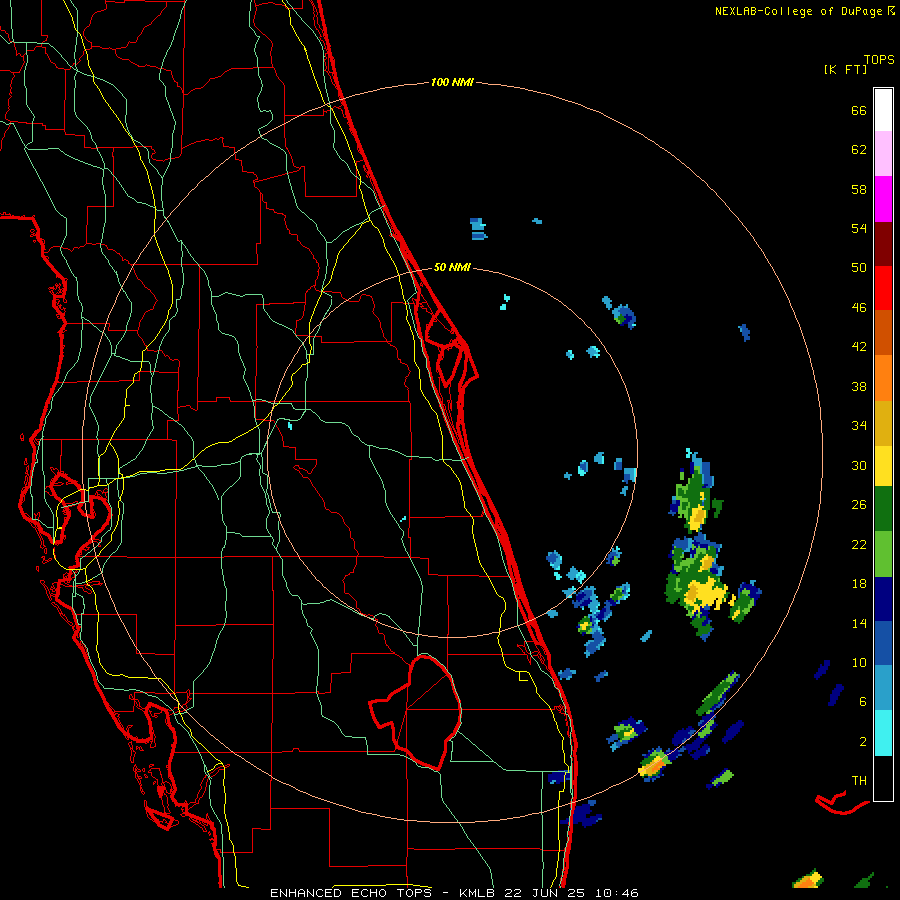
Task: Click the bright red legend swatch
Action: pos(883,288)
